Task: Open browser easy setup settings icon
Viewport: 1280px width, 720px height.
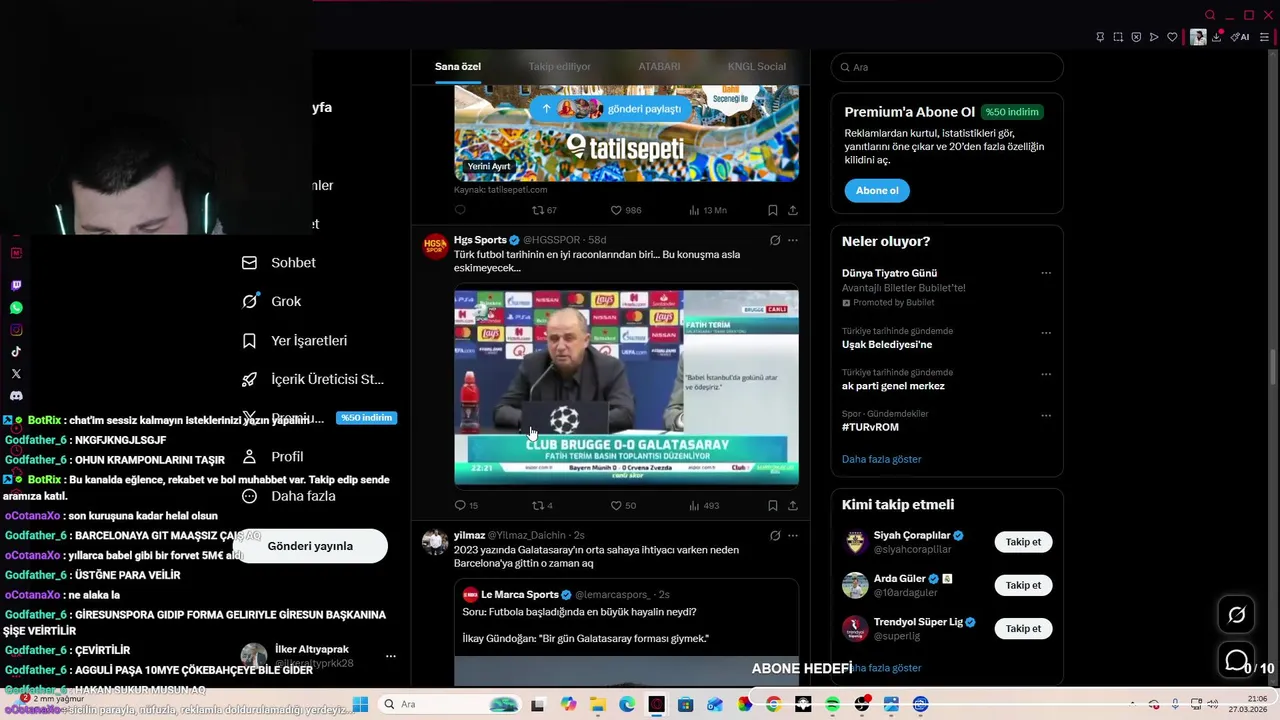Action: pyautogui.click(x=1264, y=37)
